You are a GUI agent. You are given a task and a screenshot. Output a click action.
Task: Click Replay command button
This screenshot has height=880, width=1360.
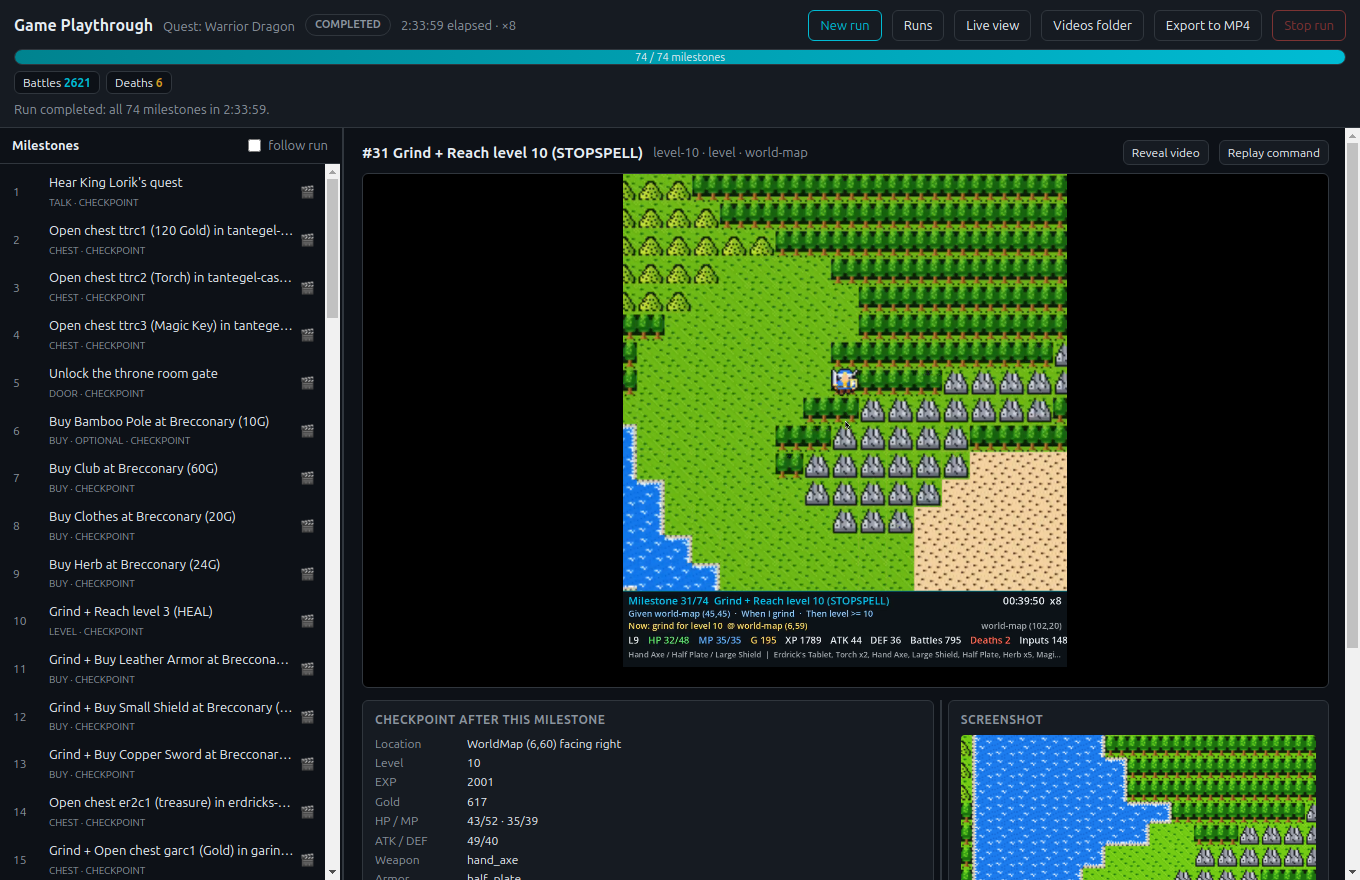coord(1273,153)
